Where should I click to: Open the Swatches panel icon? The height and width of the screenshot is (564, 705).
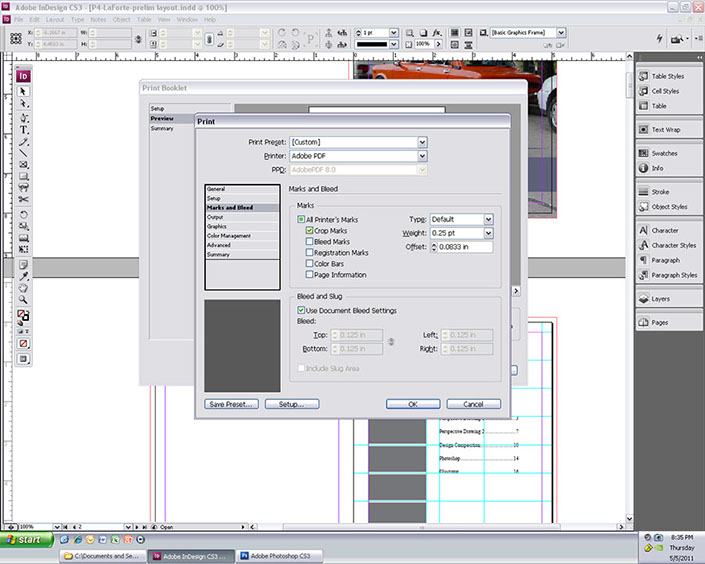(643, 153)
